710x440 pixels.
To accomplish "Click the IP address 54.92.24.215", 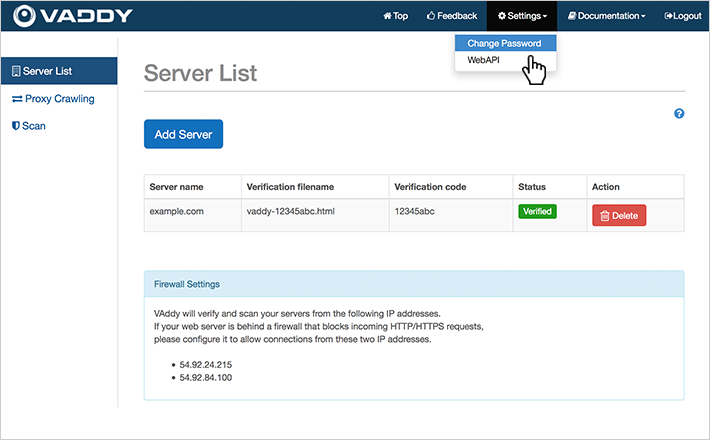I will click(x=206, y=365).
